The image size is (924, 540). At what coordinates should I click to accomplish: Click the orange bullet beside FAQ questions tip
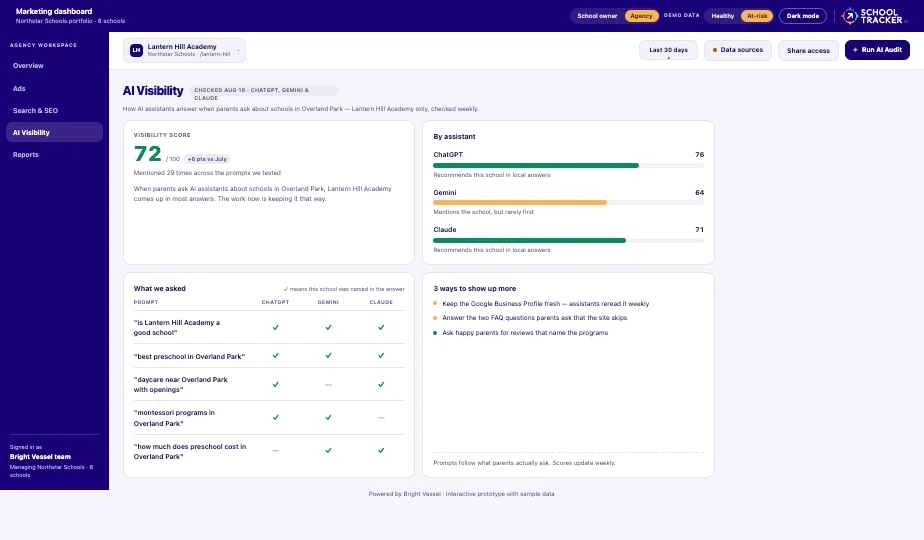(x=435, y=318)
